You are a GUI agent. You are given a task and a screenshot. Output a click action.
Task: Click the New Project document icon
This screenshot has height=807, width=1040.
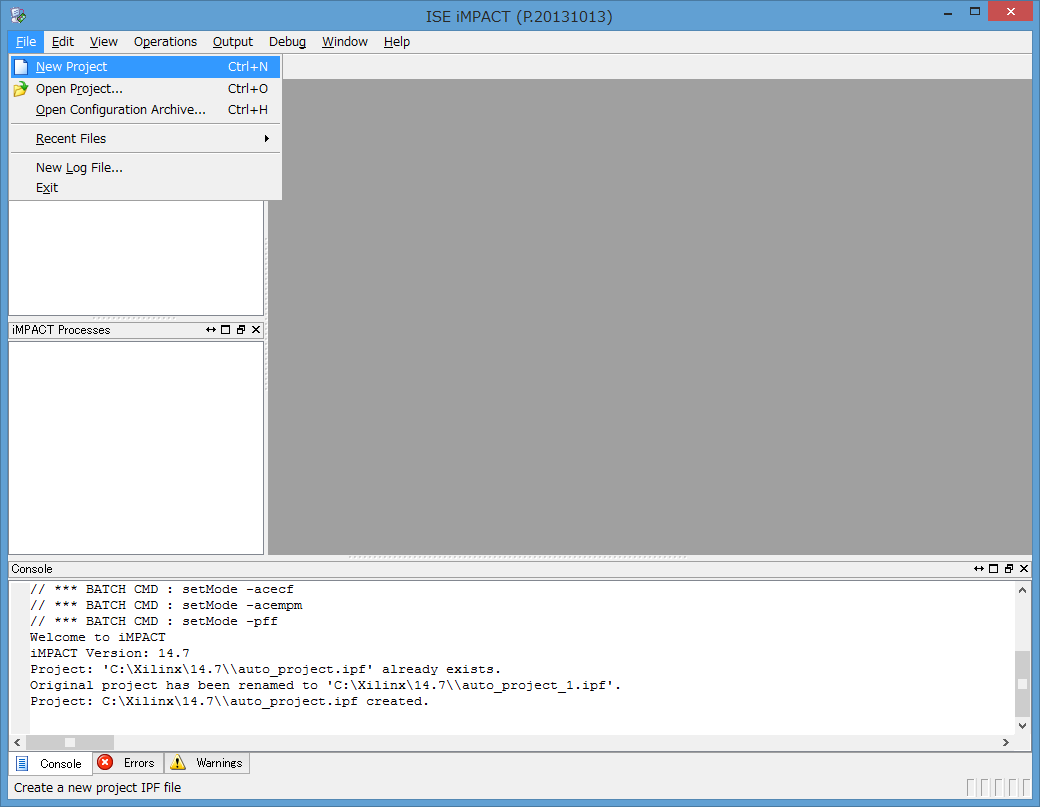click(x=20, y=67)
